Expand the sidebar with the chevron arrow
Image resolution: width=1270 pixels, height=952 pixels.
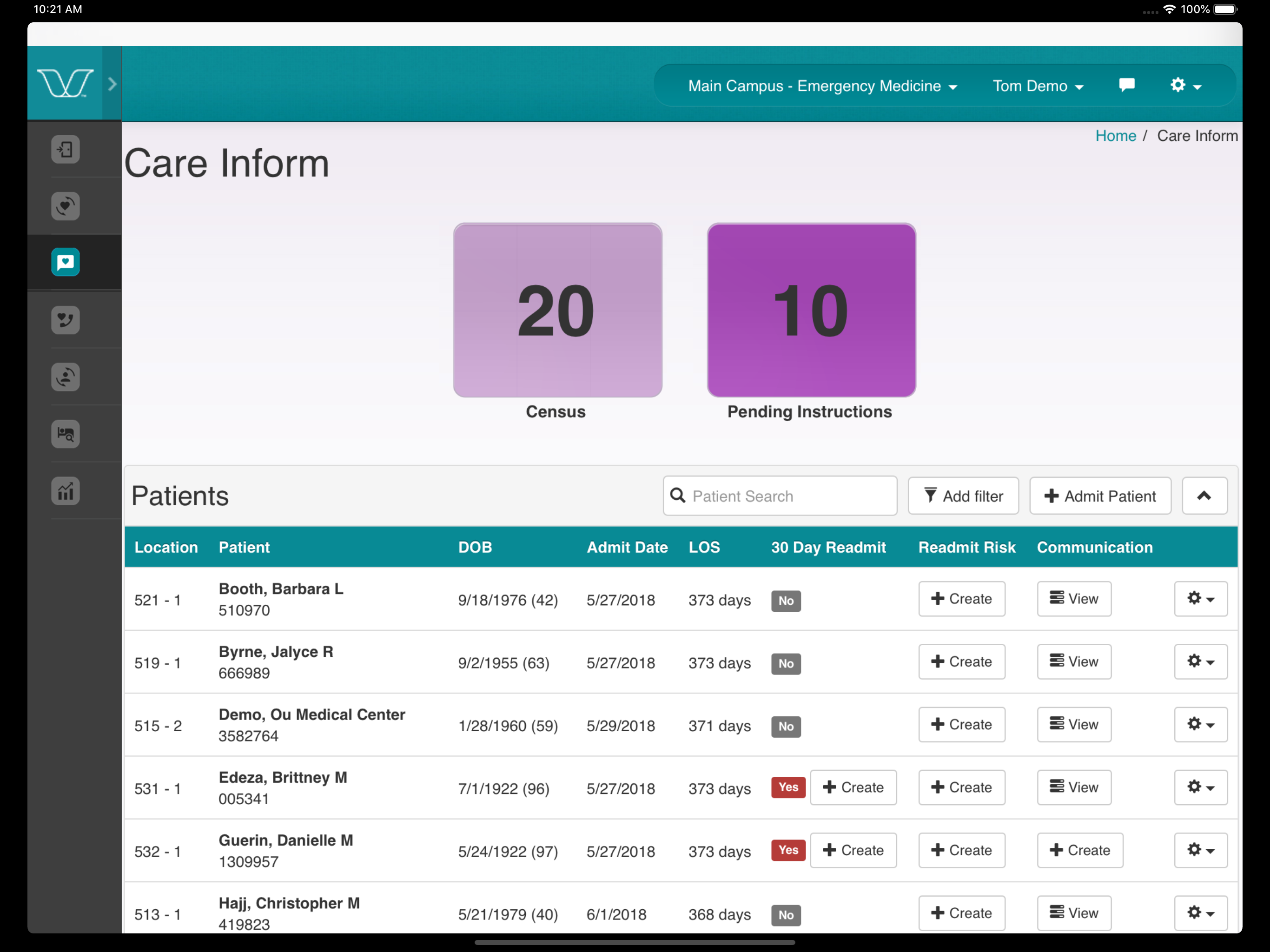(112, 84)
